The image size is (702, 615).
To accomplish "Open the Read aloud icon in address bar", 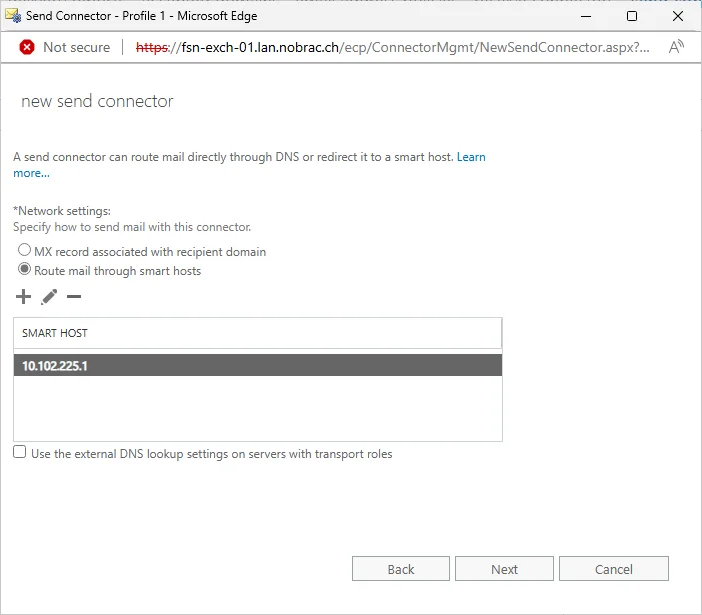I will [x=676, y=47].
